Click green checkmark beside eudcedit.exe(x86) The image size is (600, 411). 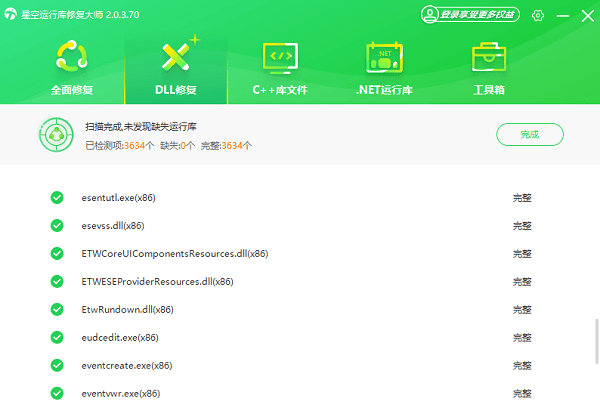click(x=57, y=338)
